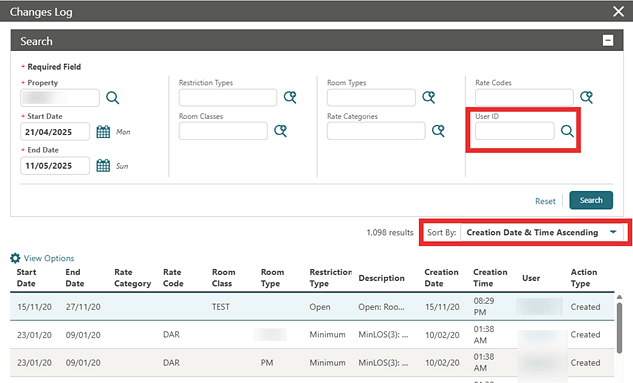
Task: Click the Room Type column header
Action: click(272, 278)
